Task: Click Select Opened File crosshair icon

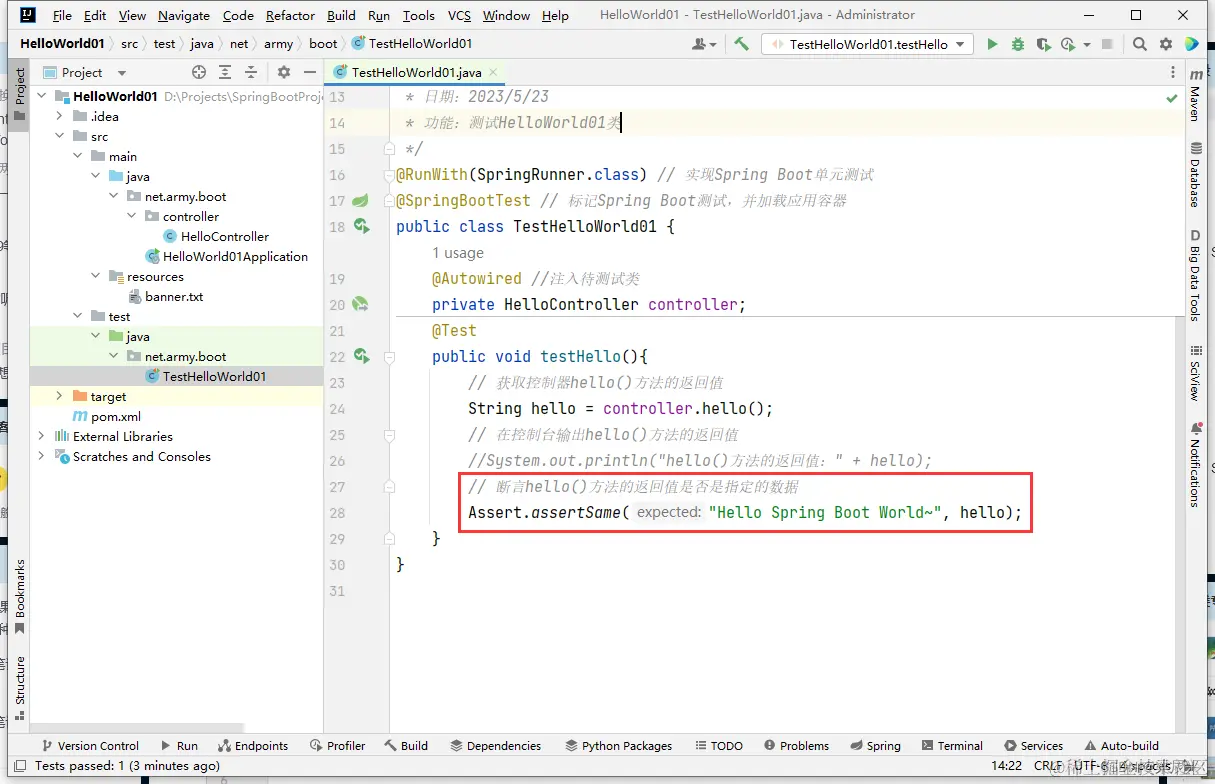Action: (199, 72)
